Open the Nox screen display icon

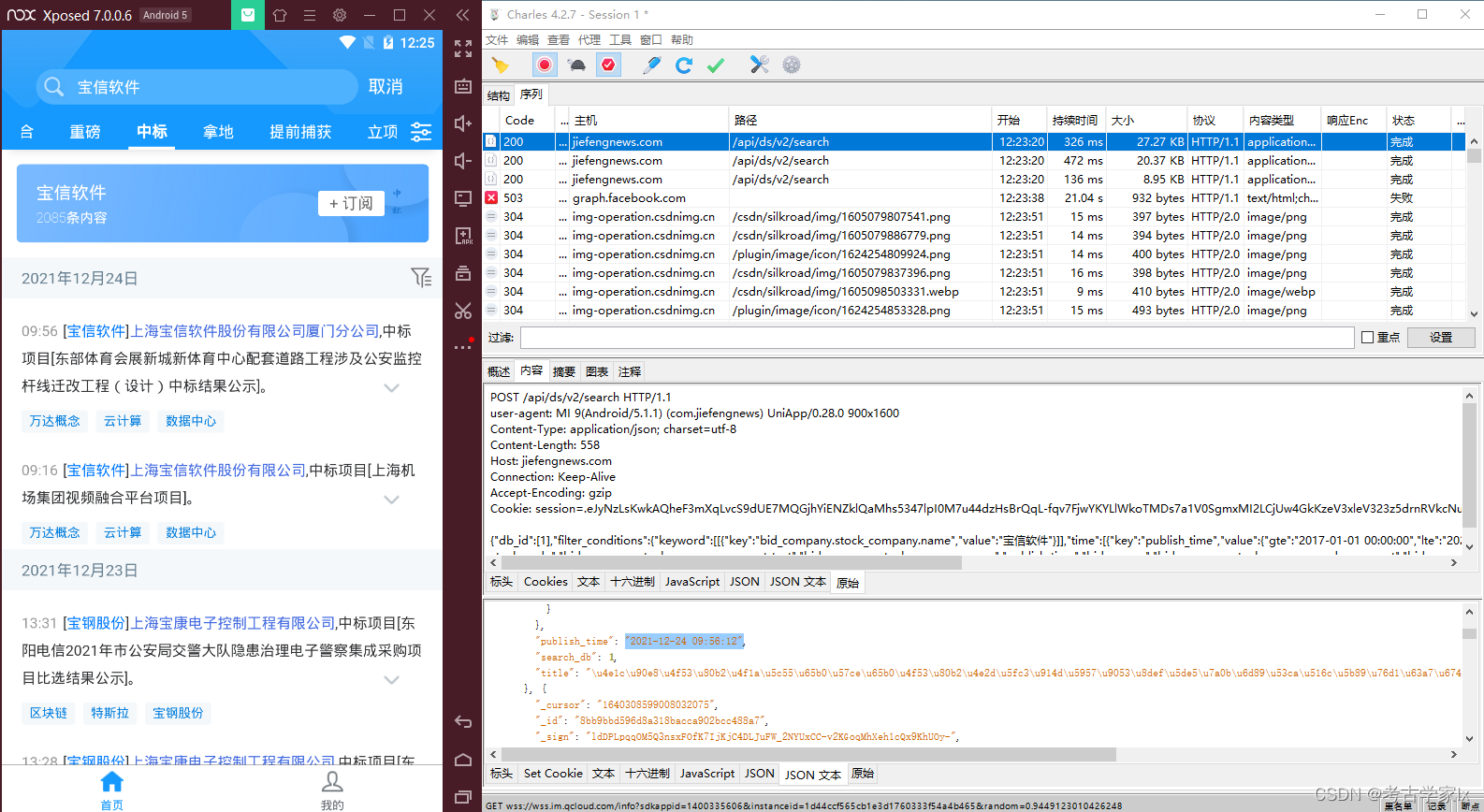[x=463, y=198]
